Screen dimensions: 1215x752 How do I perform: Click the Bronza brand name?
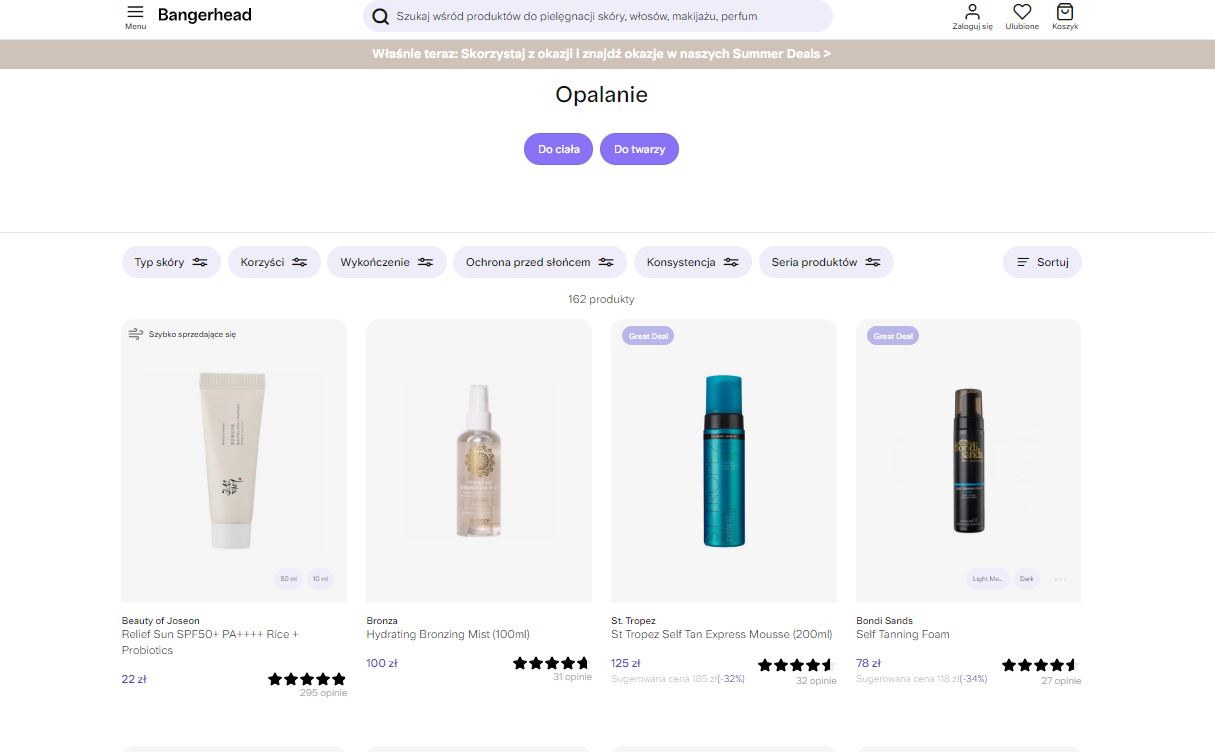382,621
